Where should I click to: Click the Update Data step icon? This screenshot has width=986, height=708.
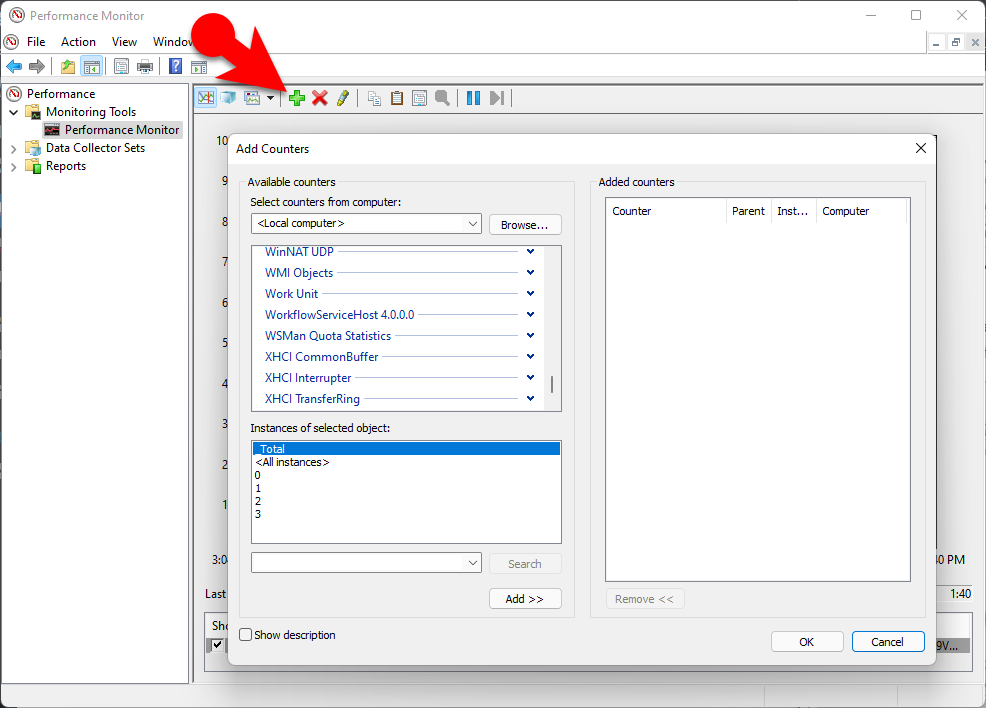(x=497, y=98)
